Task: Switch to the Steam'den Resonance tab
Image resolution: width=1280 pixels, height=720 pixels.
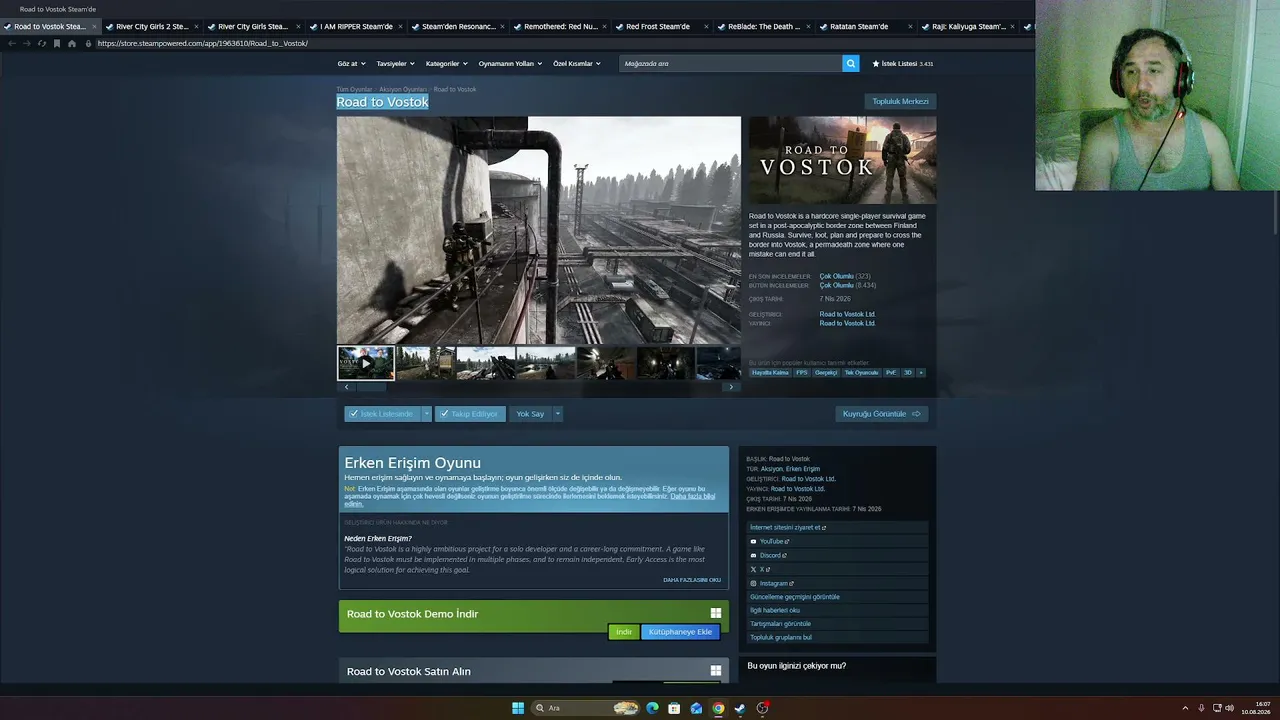Action: [458, 27]
